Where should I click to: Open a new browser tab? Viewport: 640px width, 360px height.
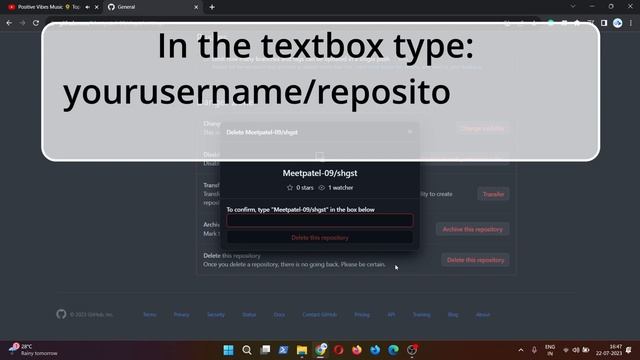pos(212,7)
